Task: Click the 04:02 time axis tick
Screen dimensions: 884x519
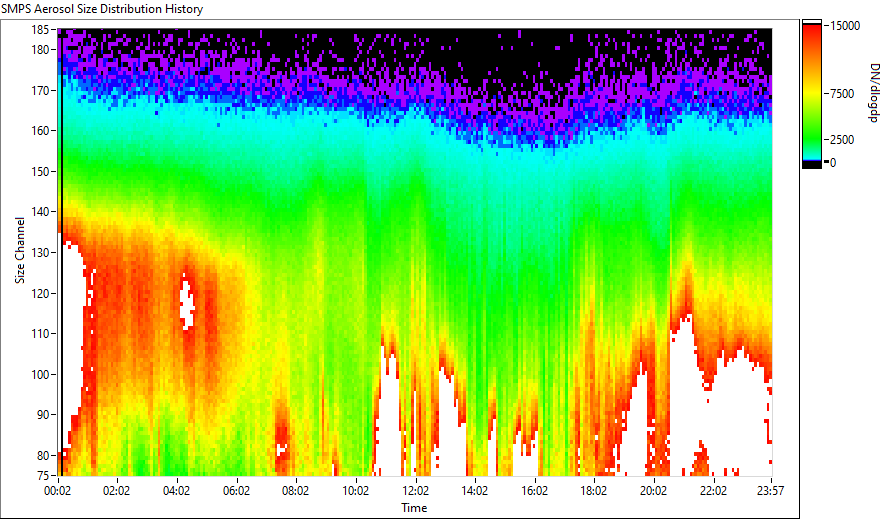Action: click(x=176, y=491)
